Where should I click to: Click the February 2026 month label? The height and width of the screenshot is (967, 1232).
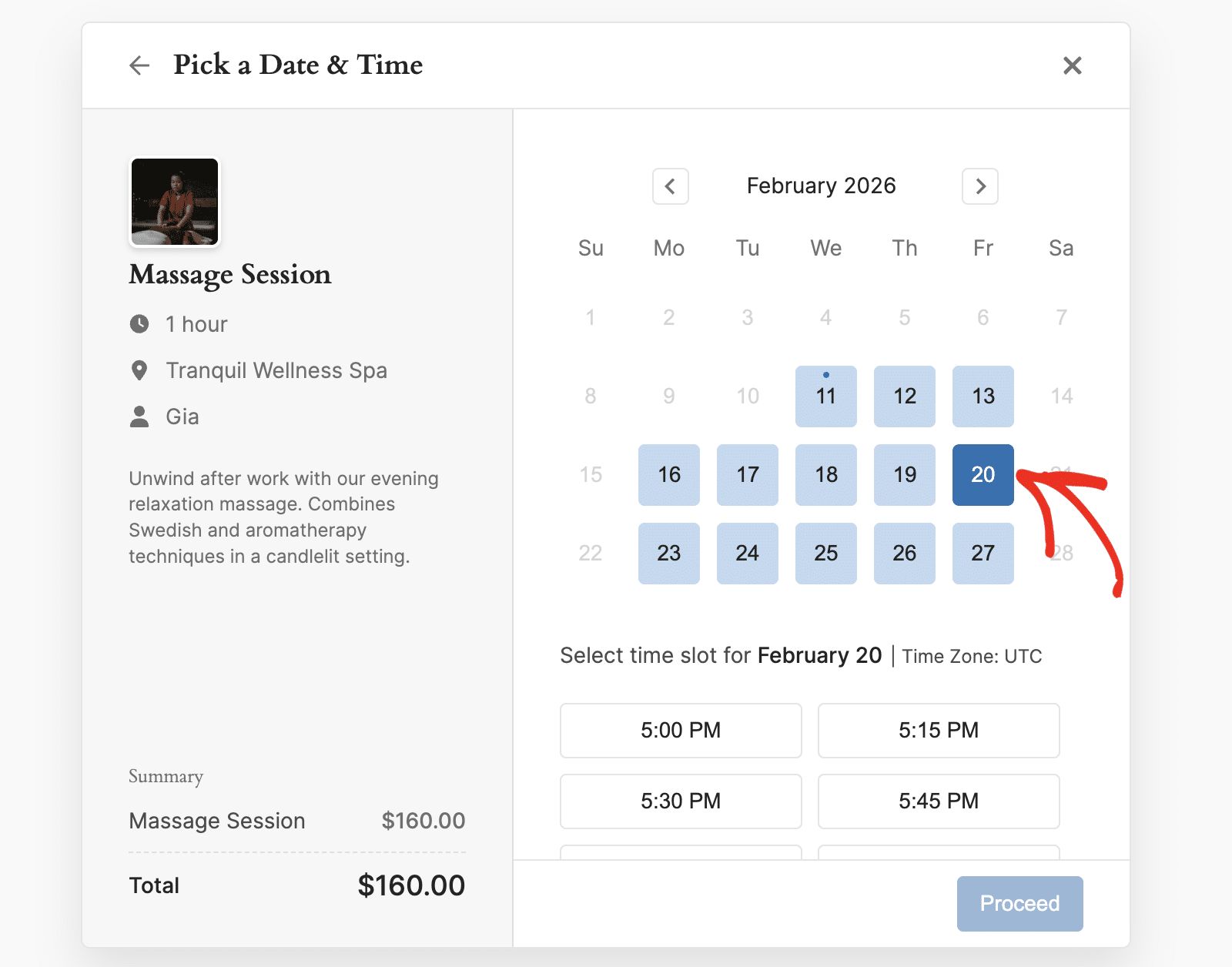[821, 186]
